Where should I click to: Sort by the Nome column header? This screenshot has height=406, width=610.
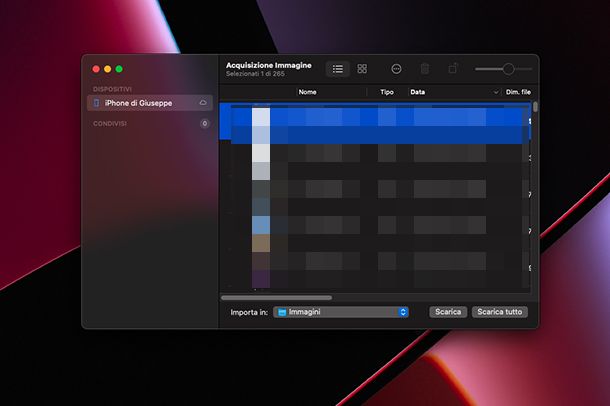[307, 92]
